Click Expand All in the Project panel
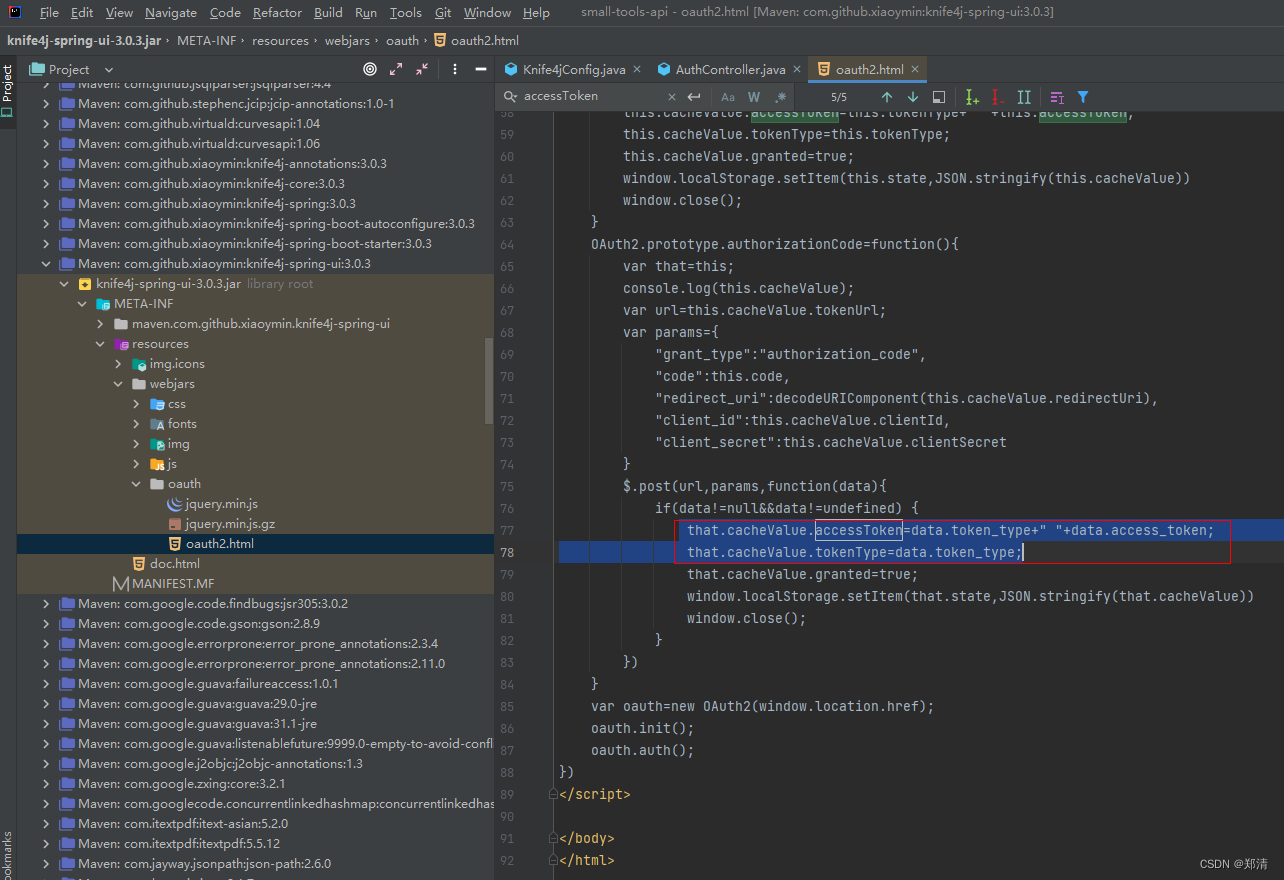 coord(396,69)
